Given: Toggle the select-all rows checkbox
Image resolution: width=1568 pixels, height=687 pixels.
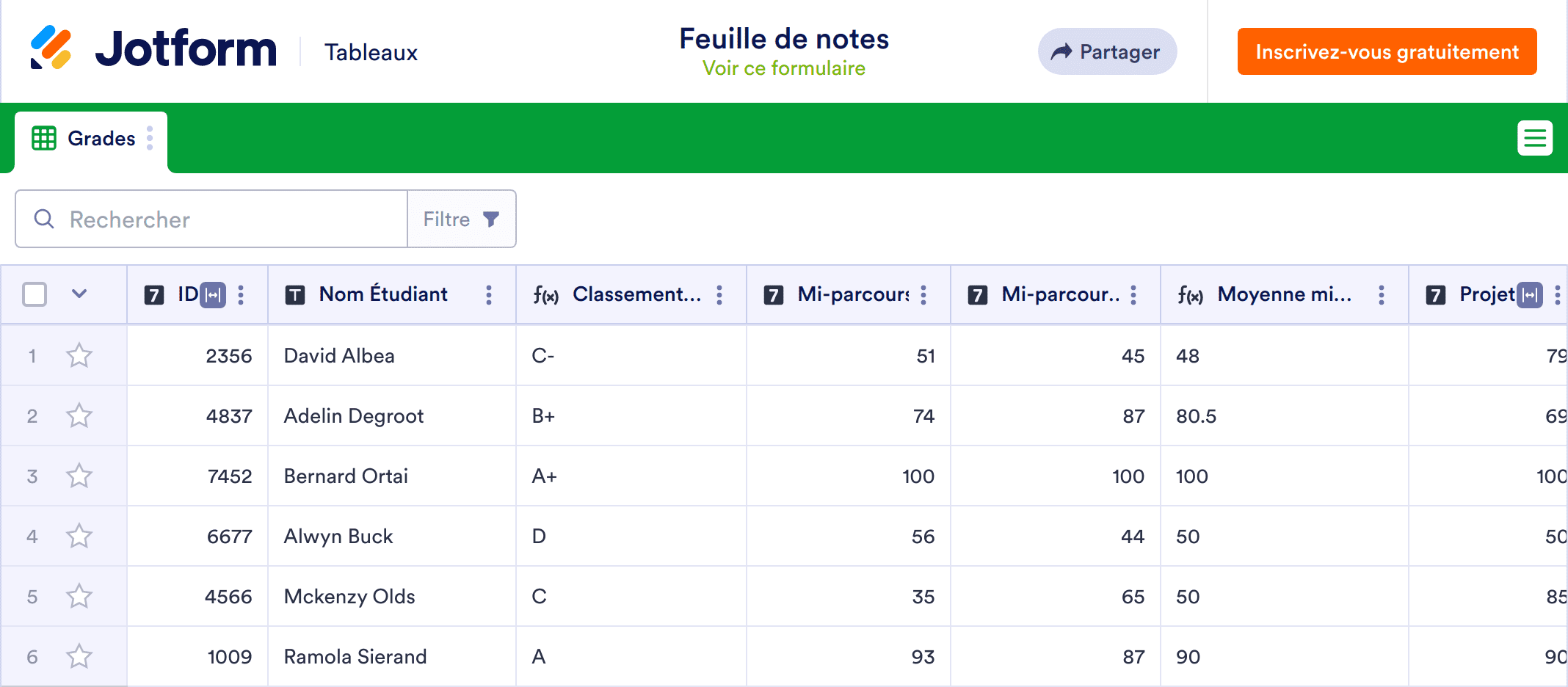Looking at the screenshot, I should coord(35,294).
